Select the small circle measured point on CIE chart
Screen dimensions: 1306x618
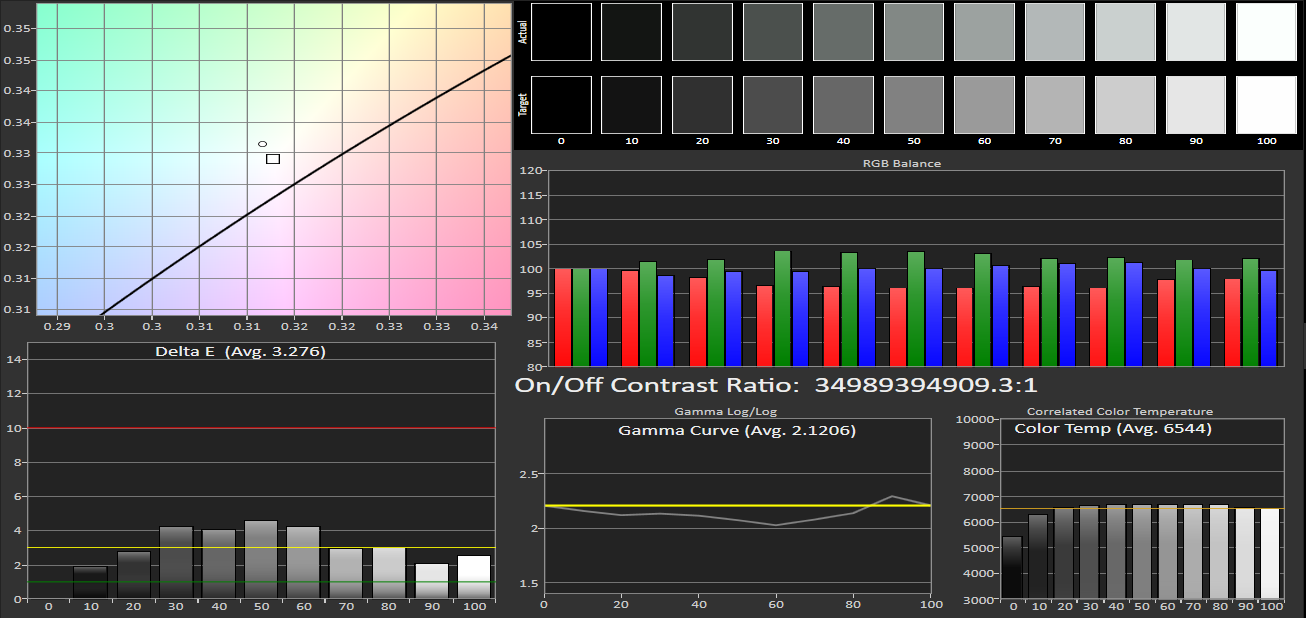(262, 144)
